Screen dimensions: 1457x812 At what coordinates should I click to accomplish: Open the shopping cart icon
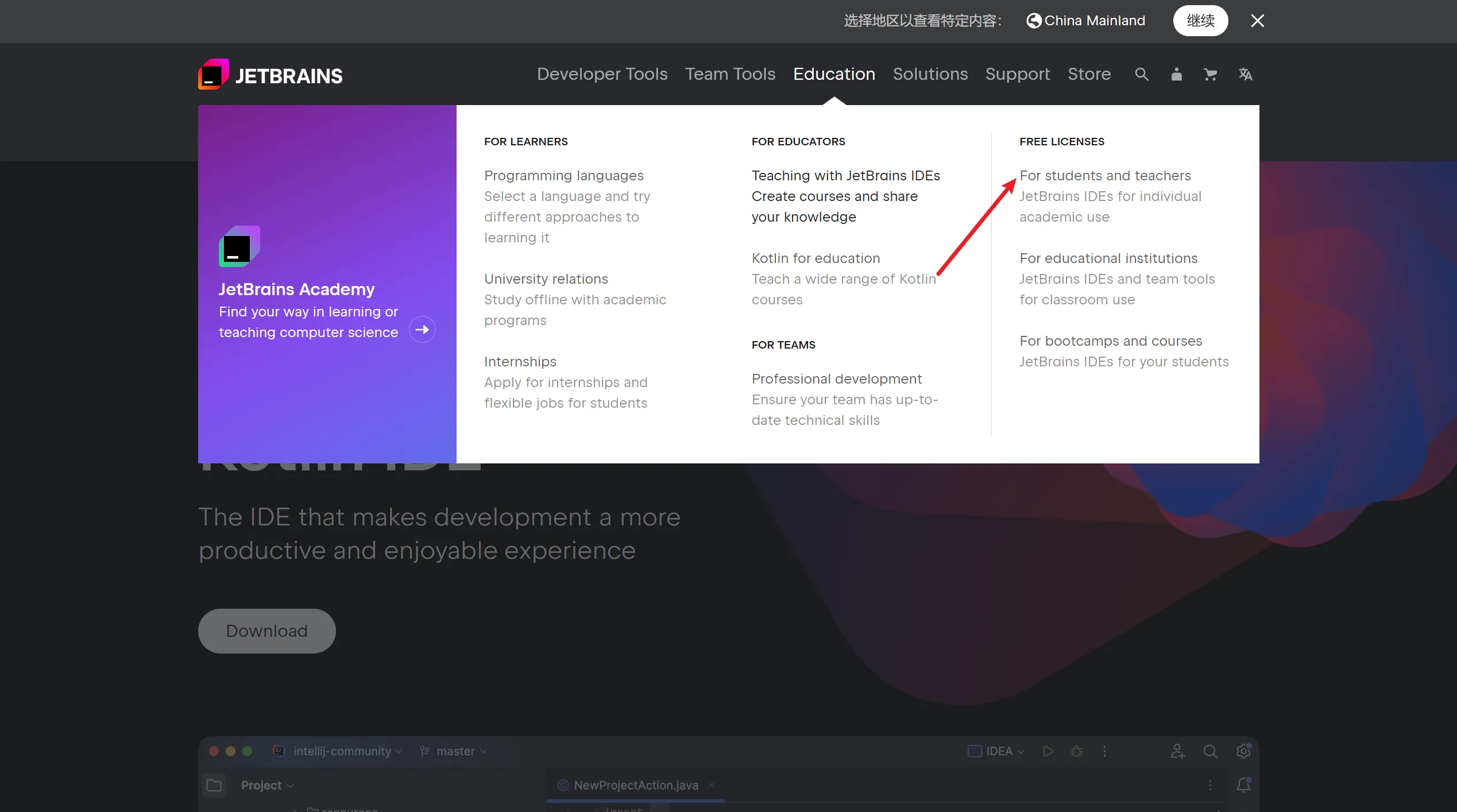[1210, 75]
